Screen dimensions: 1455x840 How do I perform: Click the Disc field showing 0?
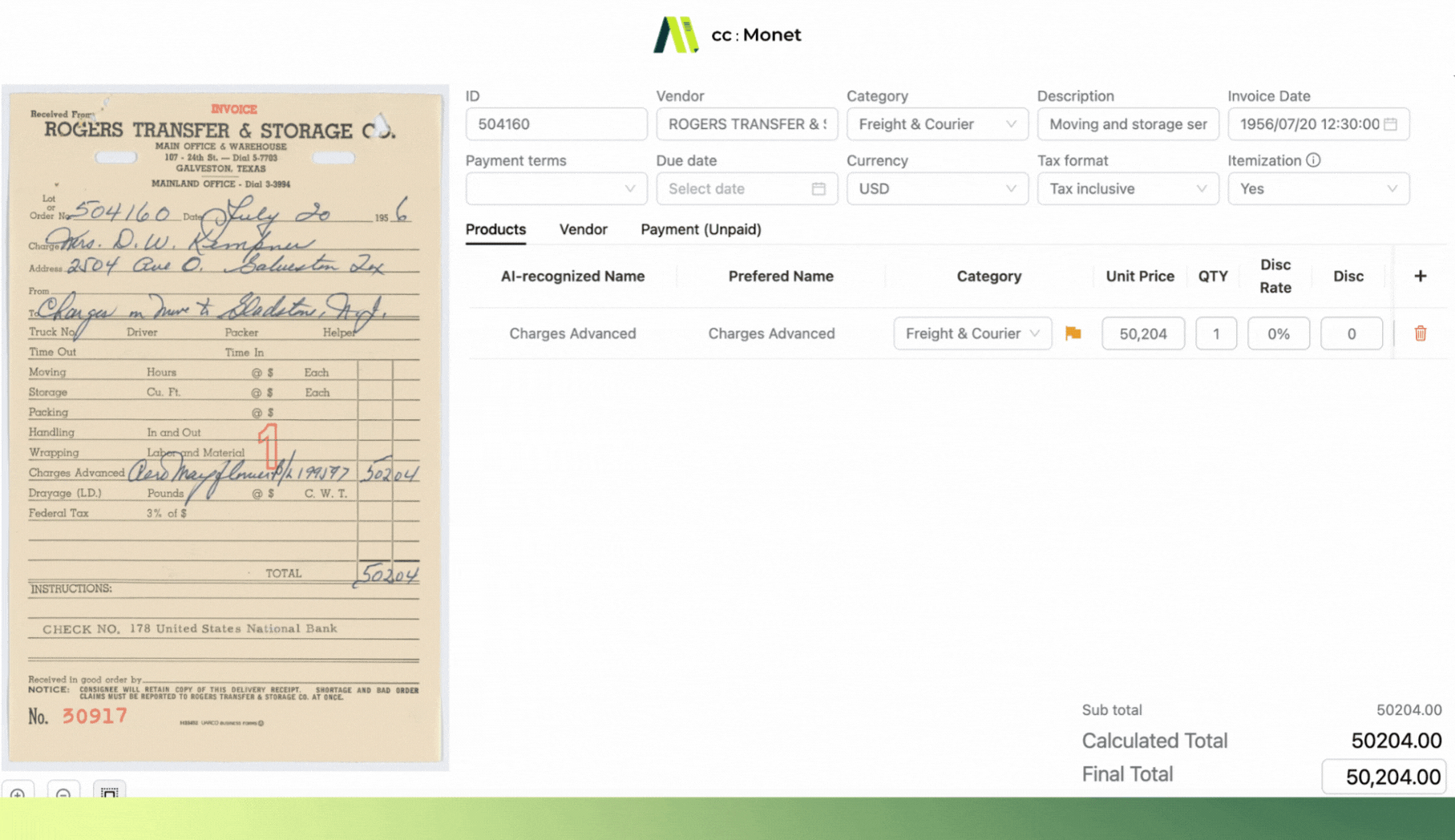pyautogui.click(x=1351, y=333)
